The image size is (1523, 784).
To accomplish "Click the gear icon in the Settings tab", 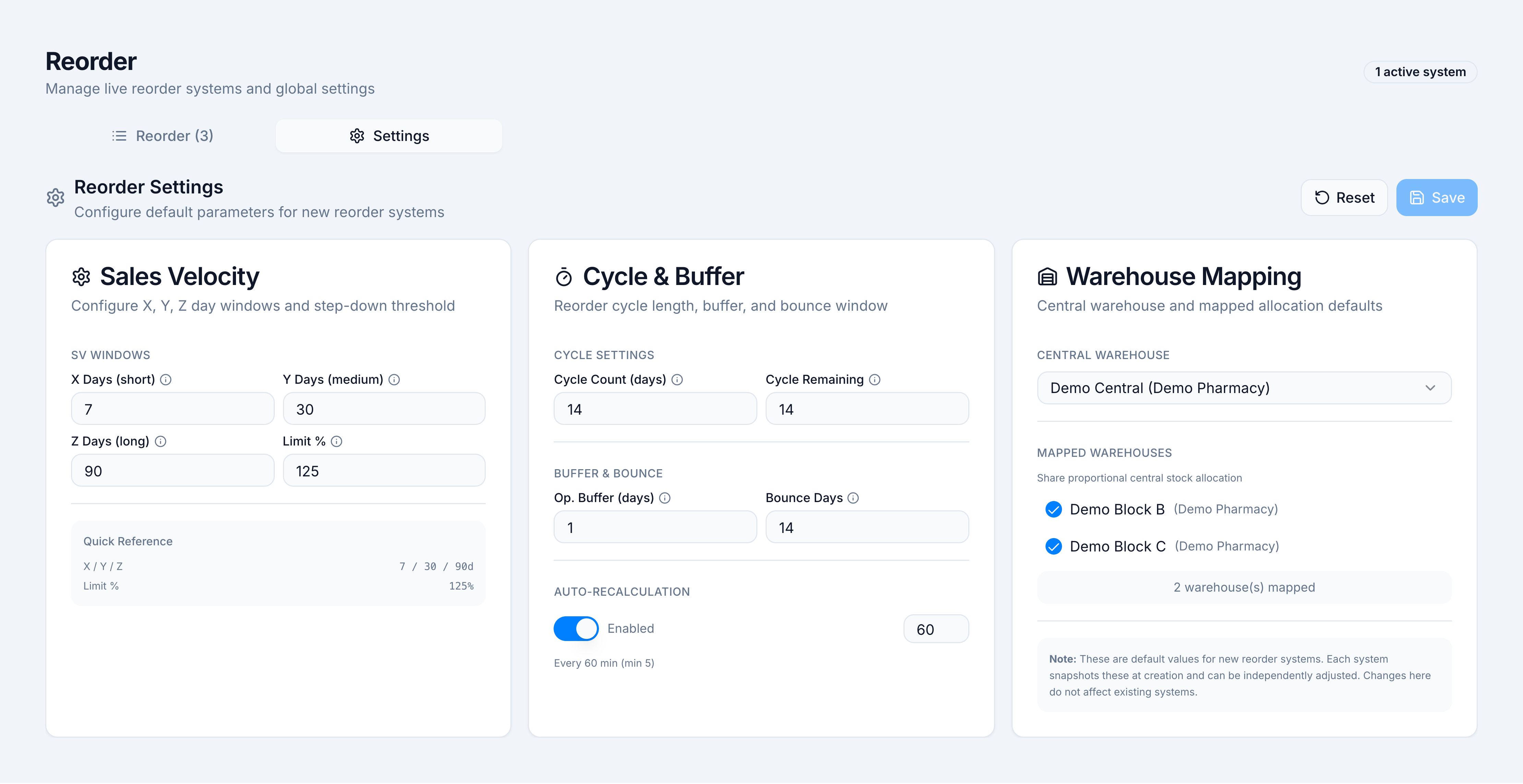I will (357, 136).
